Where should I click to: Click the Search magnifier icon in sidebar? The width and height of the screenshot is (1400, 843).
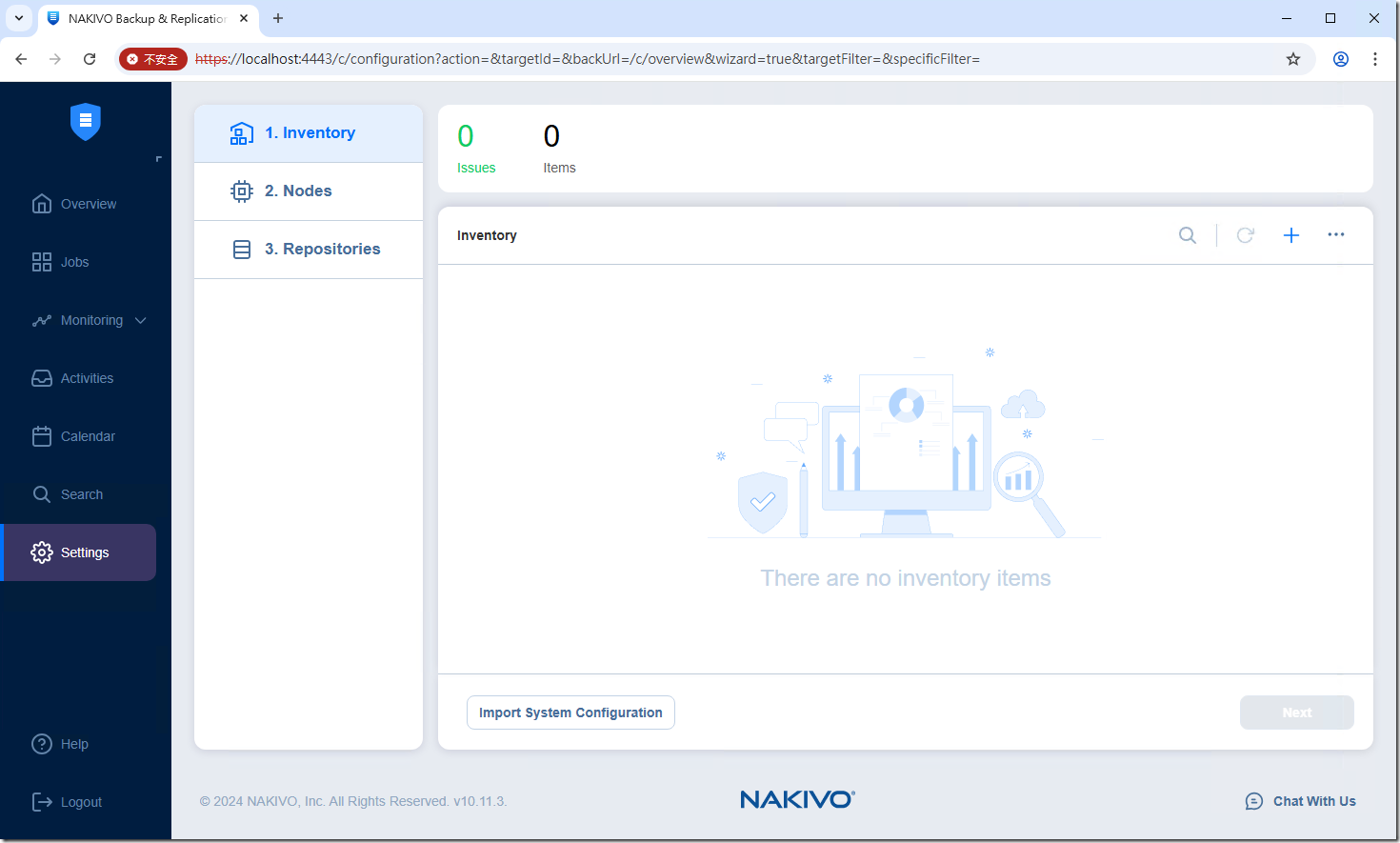tap(42, 494)
